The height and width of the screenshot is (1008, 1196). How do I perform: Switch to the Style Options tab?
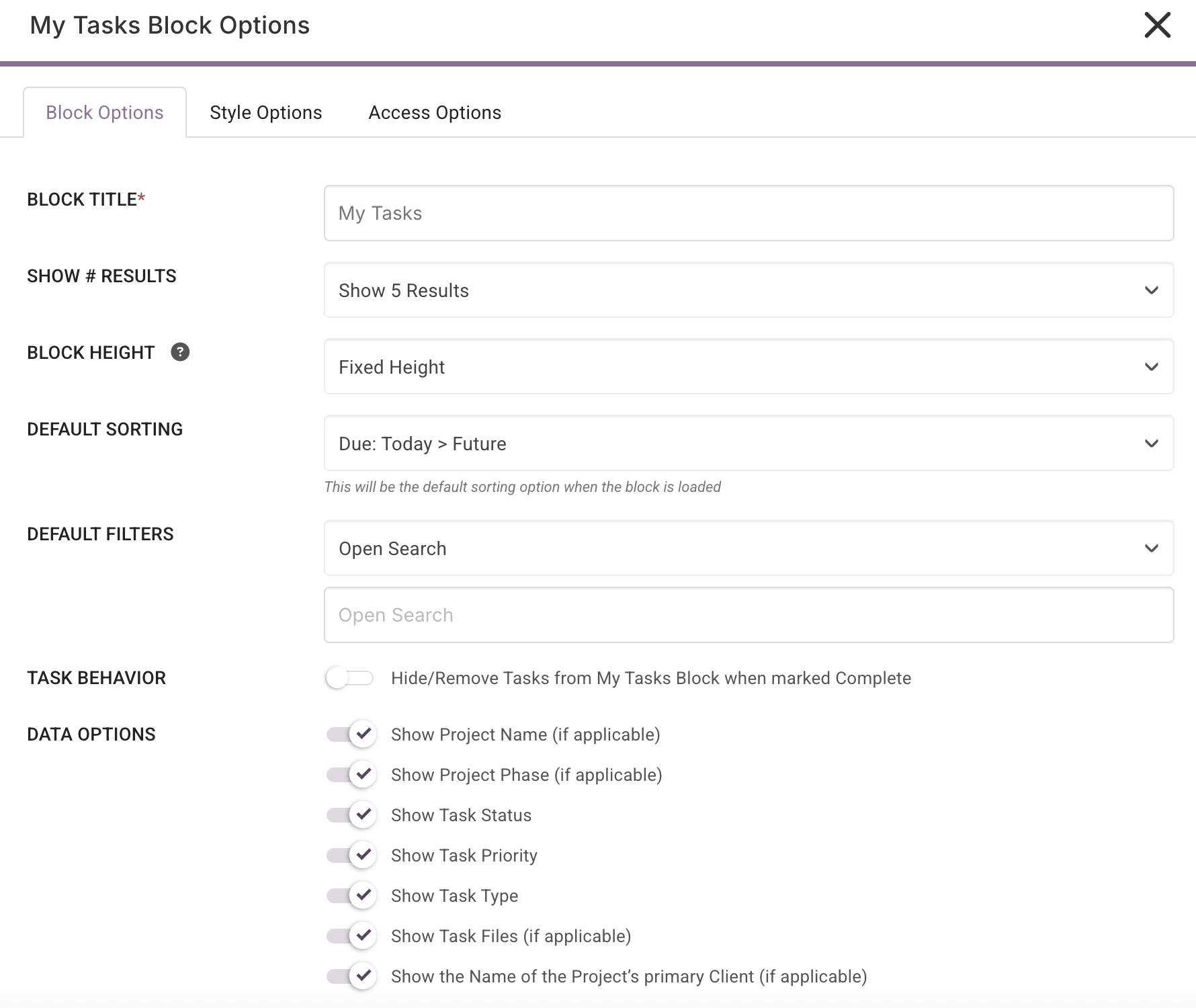266,113
